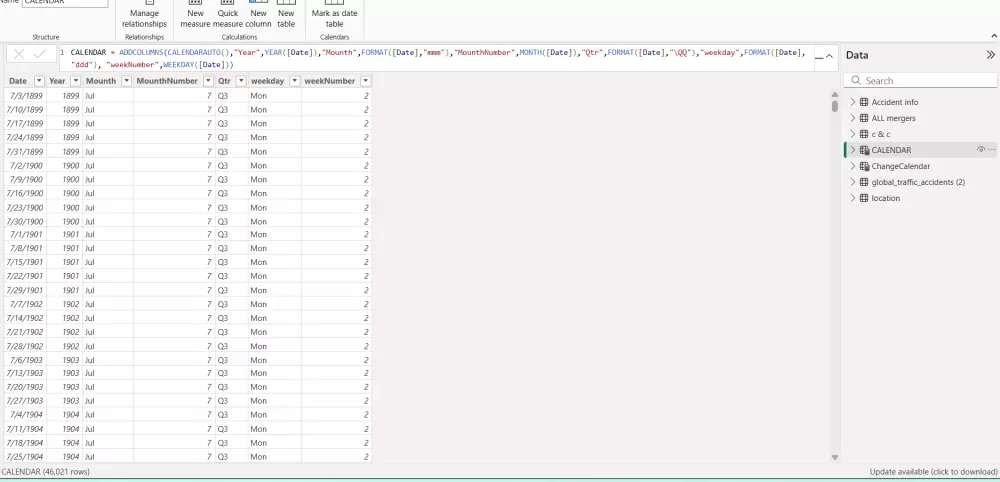Open weekNumber column filter dropdown

point(365,81)
